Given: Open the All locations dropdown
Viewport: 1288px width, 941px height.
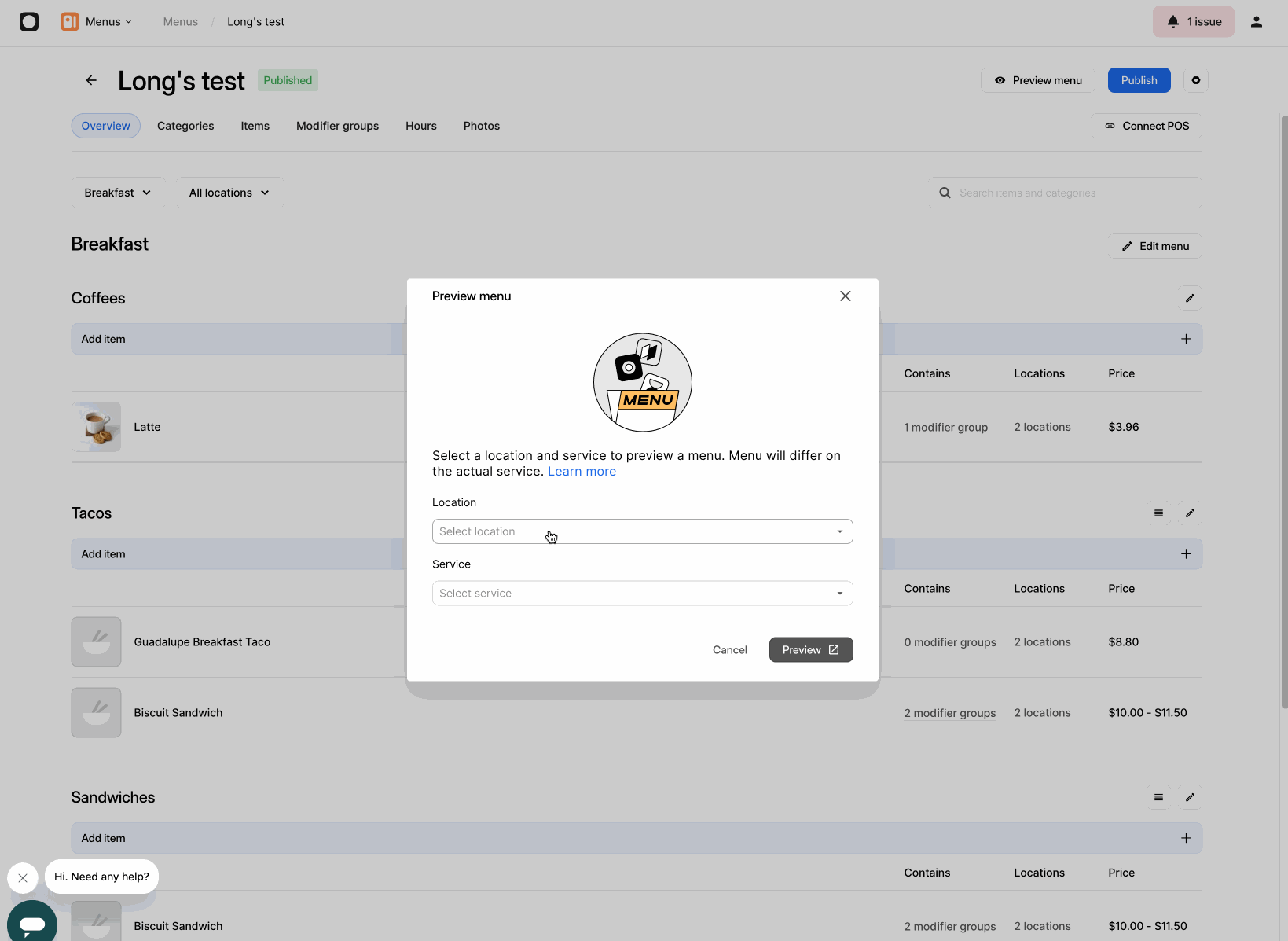Looking at the screenshot, I should click(229, 192).
